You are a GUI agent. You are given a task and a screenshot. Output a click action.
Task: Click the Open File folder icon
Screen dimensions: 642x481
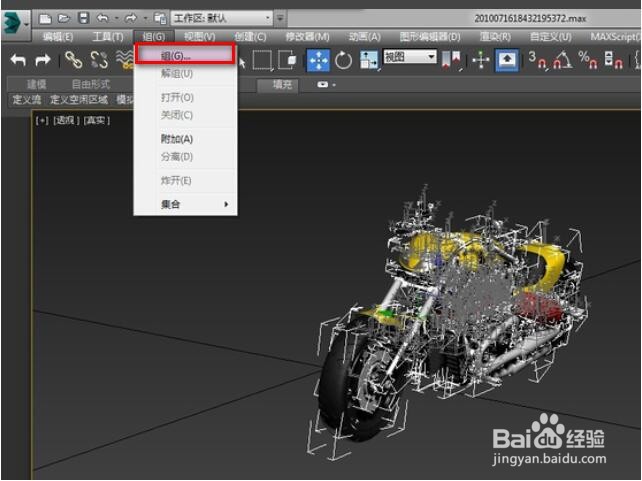click(x=63, y=18)
